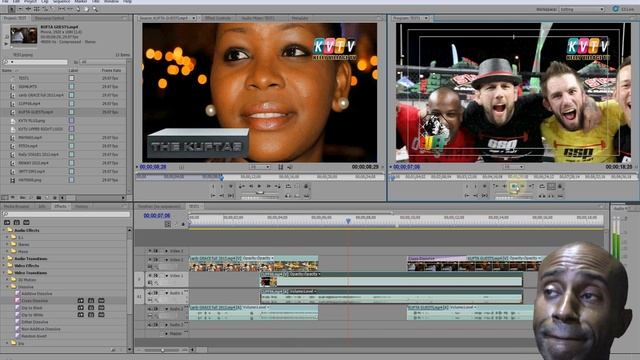Select Dip to Black in the Effects list
The height and width of the screenshot is (360, 640).
[32, 308]
